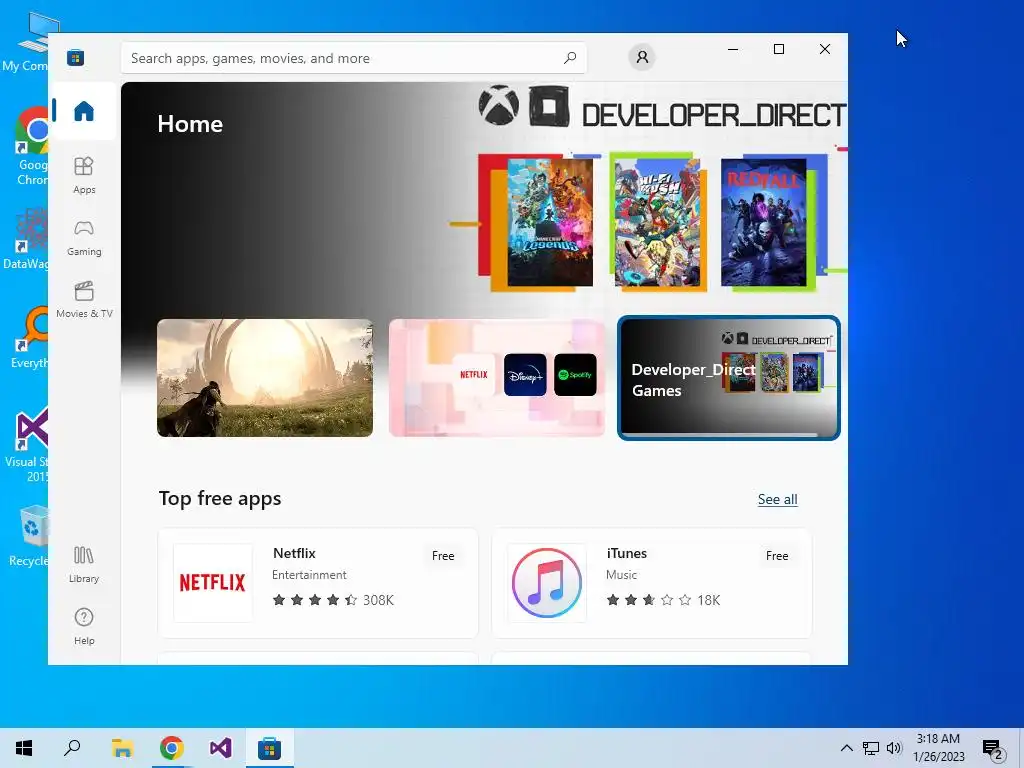
Task: Click the Microsoft Store logo in title bar
Action: coord(75,57)
